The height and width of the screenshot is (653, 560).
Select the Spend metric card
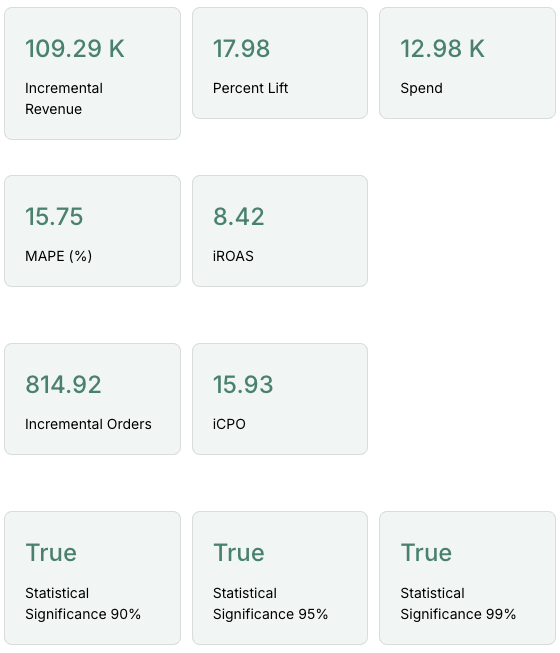tap(467, 63)
